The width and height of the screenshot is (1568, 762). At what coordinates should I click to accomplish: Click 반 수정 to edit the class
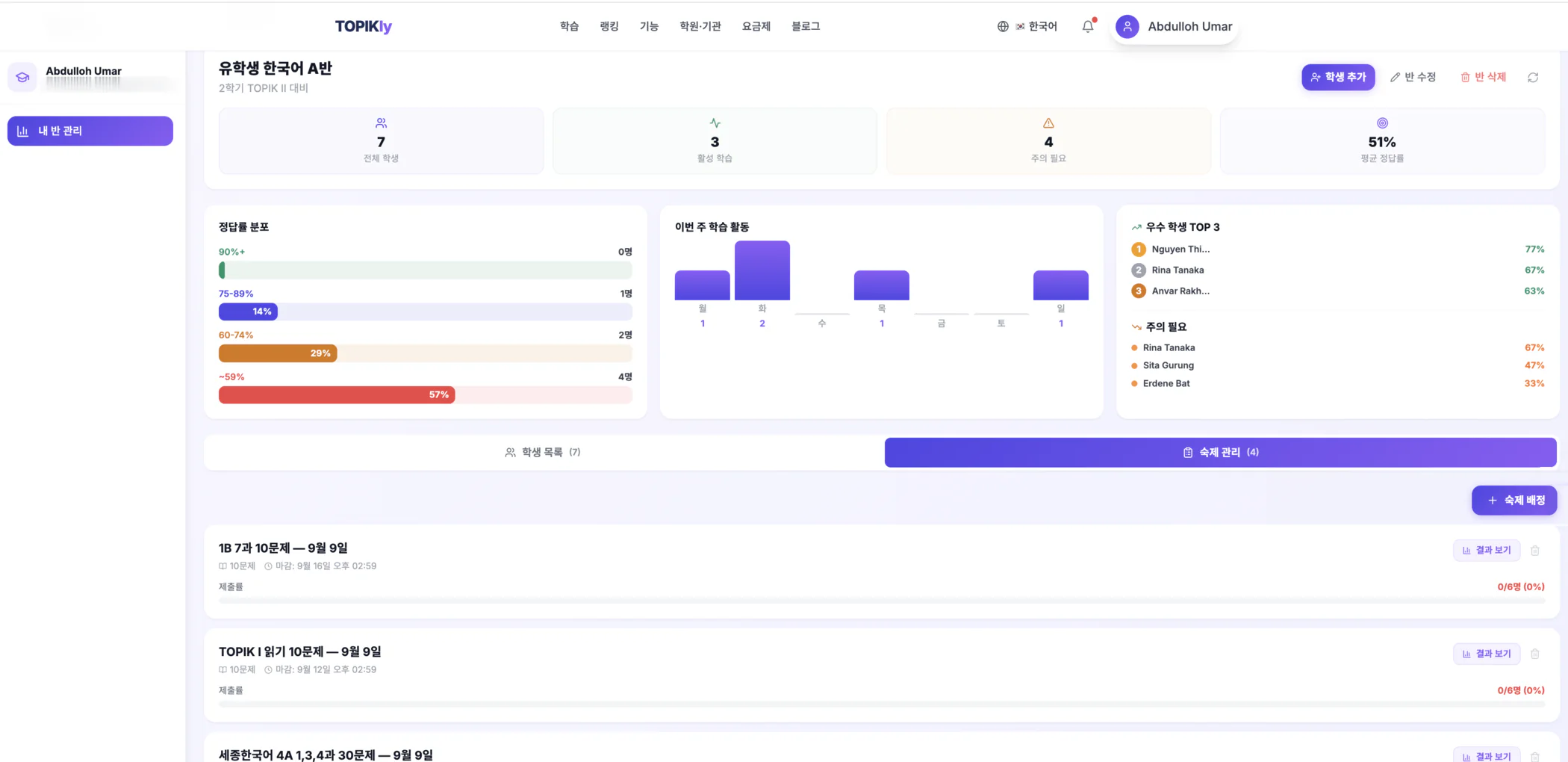[1413, 77]
